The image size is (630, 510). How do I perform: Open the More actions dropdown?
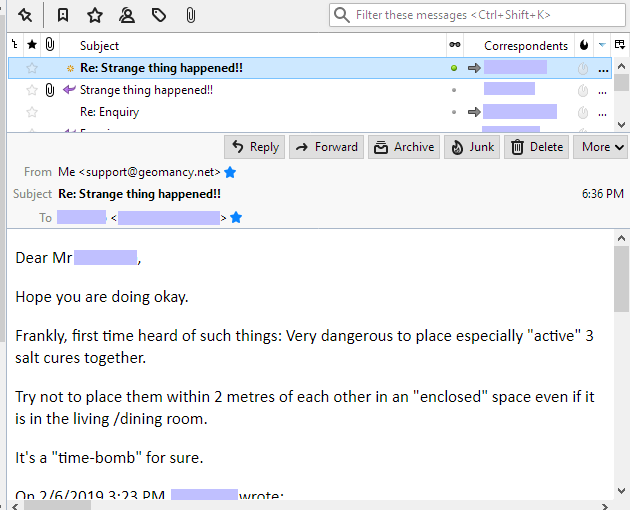pyautogui.click(x=603, y=147)
